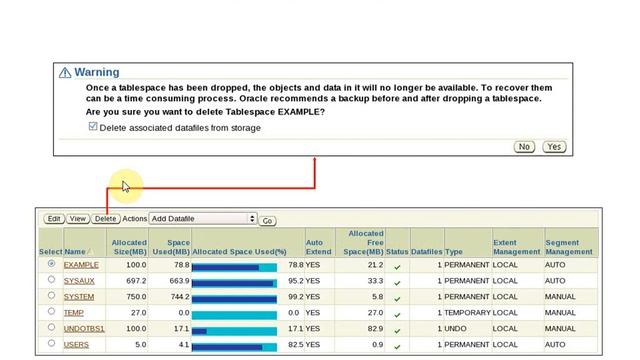Click the UNDO type cell
Screen dimensions: 640x360
455,329
